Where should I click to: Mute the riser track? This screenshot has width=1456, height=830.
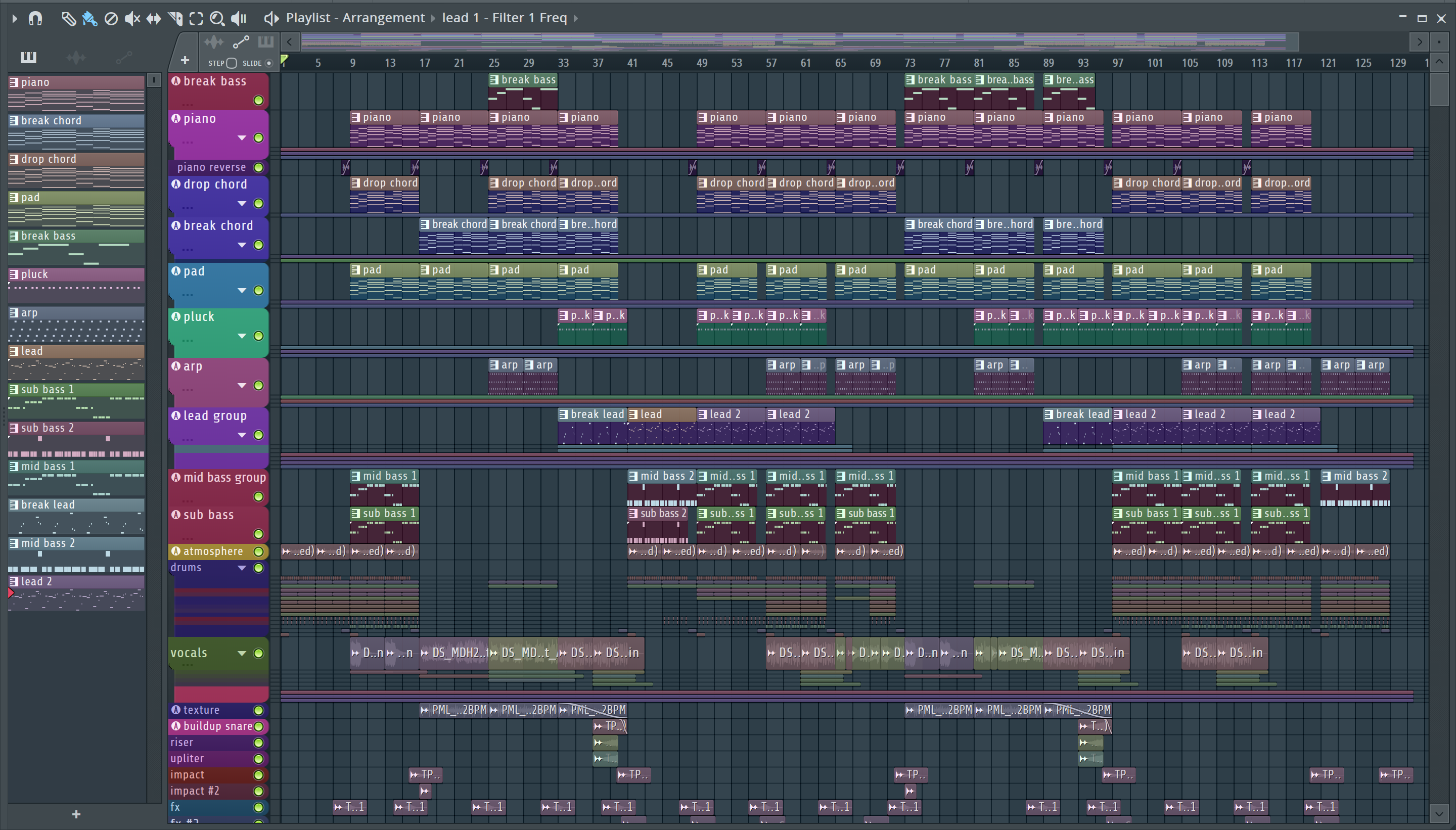[x=258, y=742]
